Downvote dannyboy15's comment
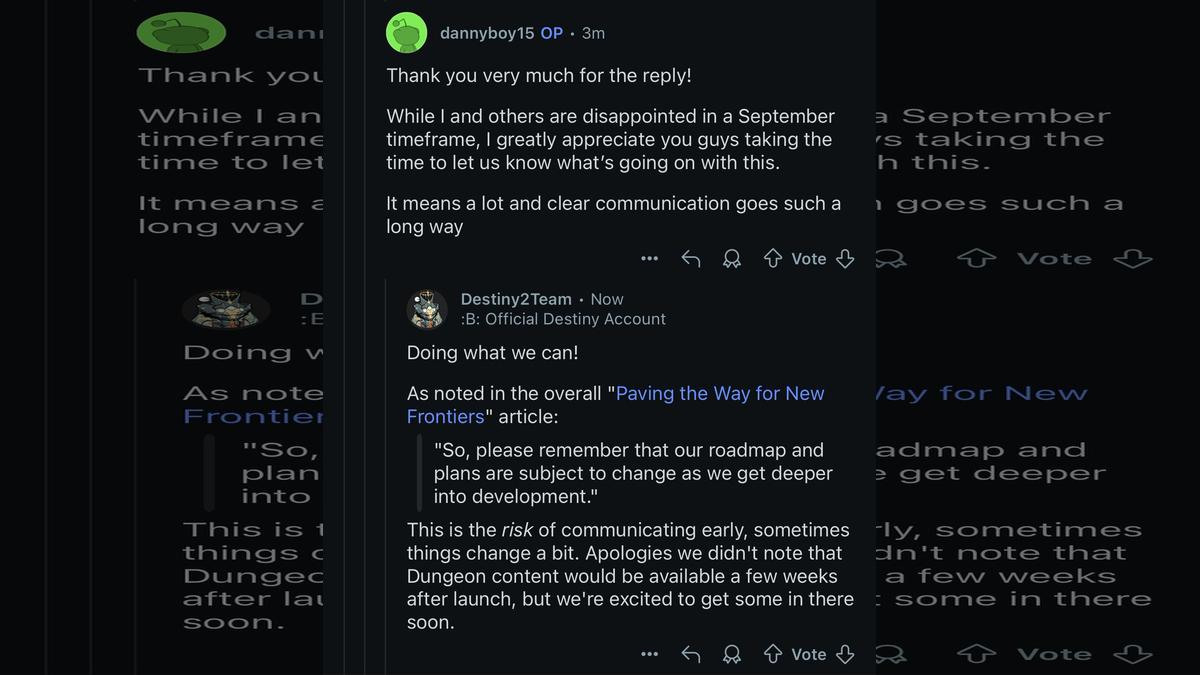Screen dimensions: 1200x675 click(x=845, y=258)
